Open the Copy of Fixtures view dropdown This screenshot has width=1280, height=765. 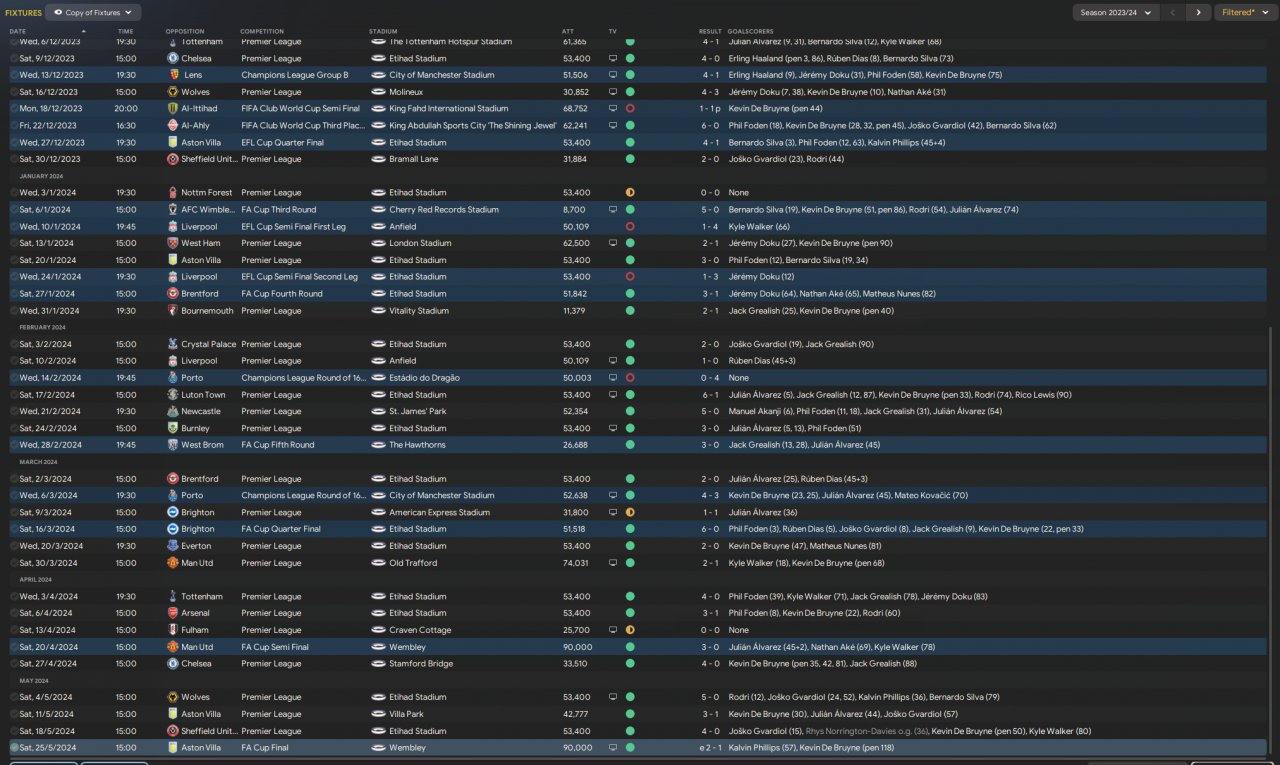pos(93,13)
